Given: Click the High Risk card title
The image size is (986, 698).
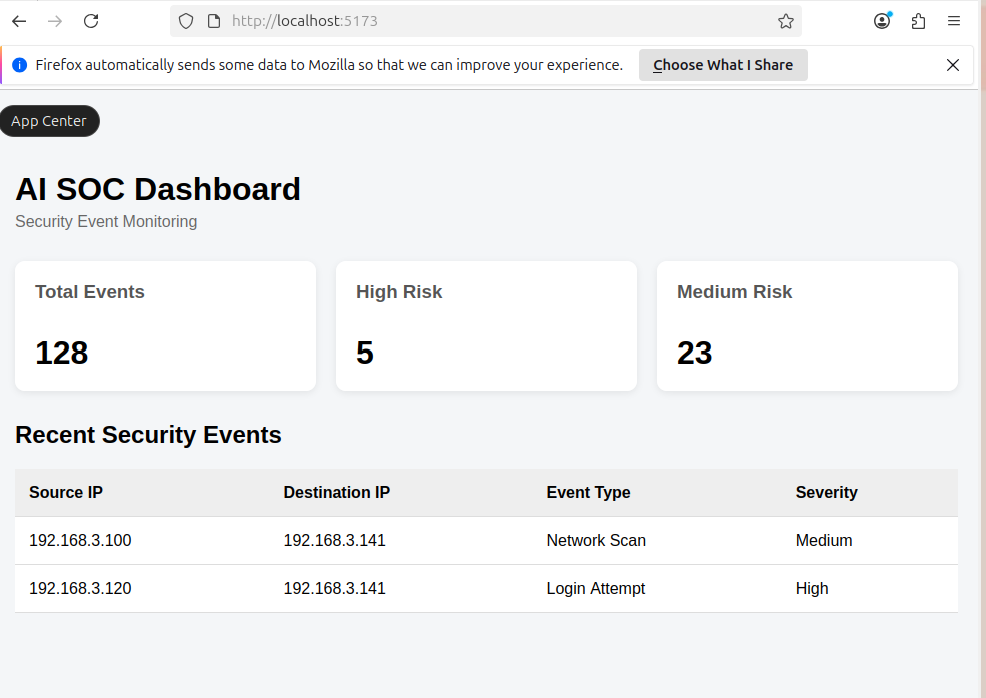Looking at the screenshot, I should click(399, 292).
